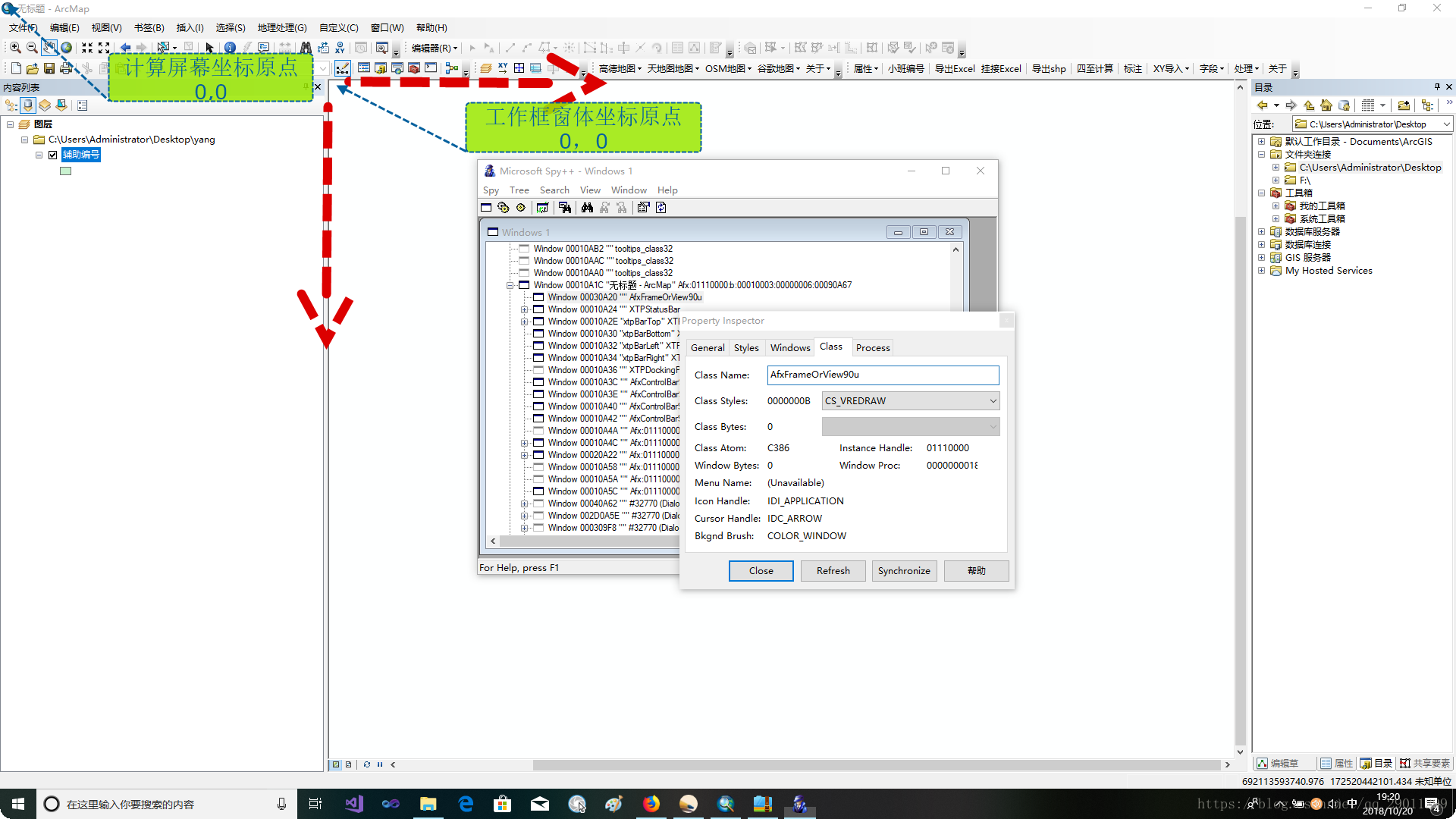The width and height of the screenshot is (1456, 819).
Task: Click the Spy++ Log Messages icon
Action: coord(543,208)
